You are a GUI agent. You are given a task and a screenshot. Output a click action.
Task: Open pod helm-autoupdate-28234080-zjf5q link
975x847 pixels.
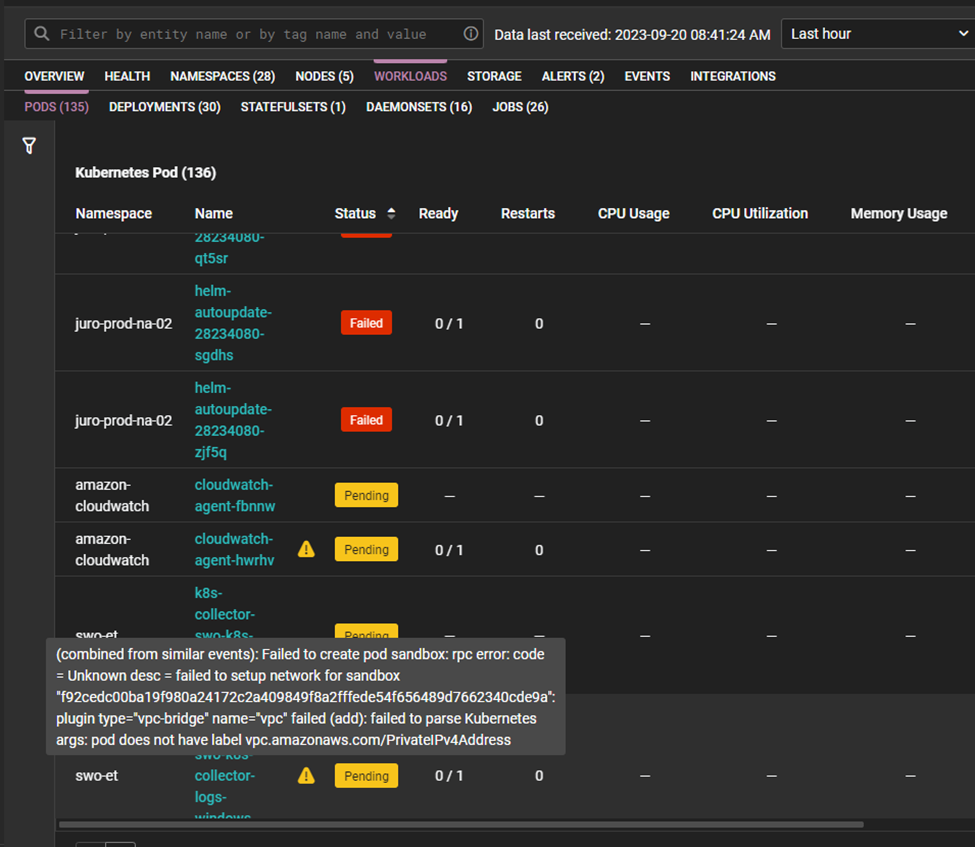233,420
